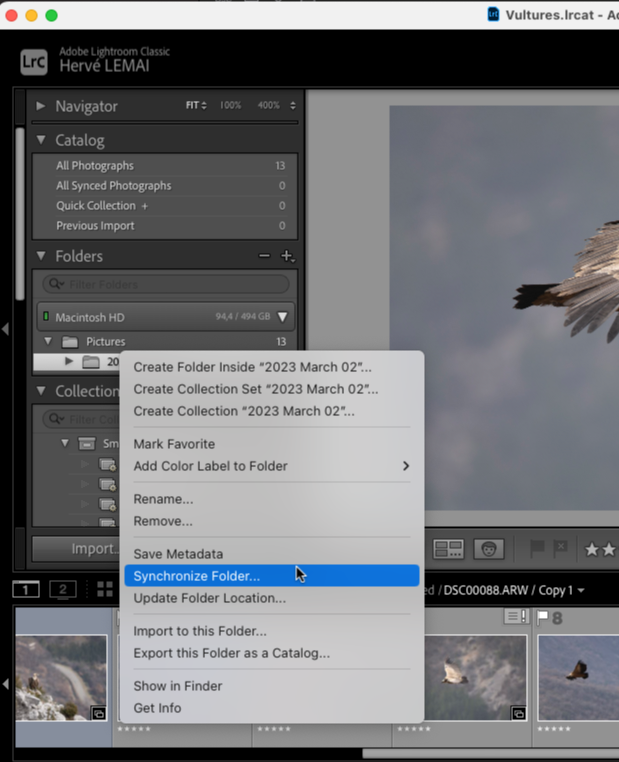Click the Lightroom Classic LrC logo
This screenshot has width=619, height=762.
(33, 62)
